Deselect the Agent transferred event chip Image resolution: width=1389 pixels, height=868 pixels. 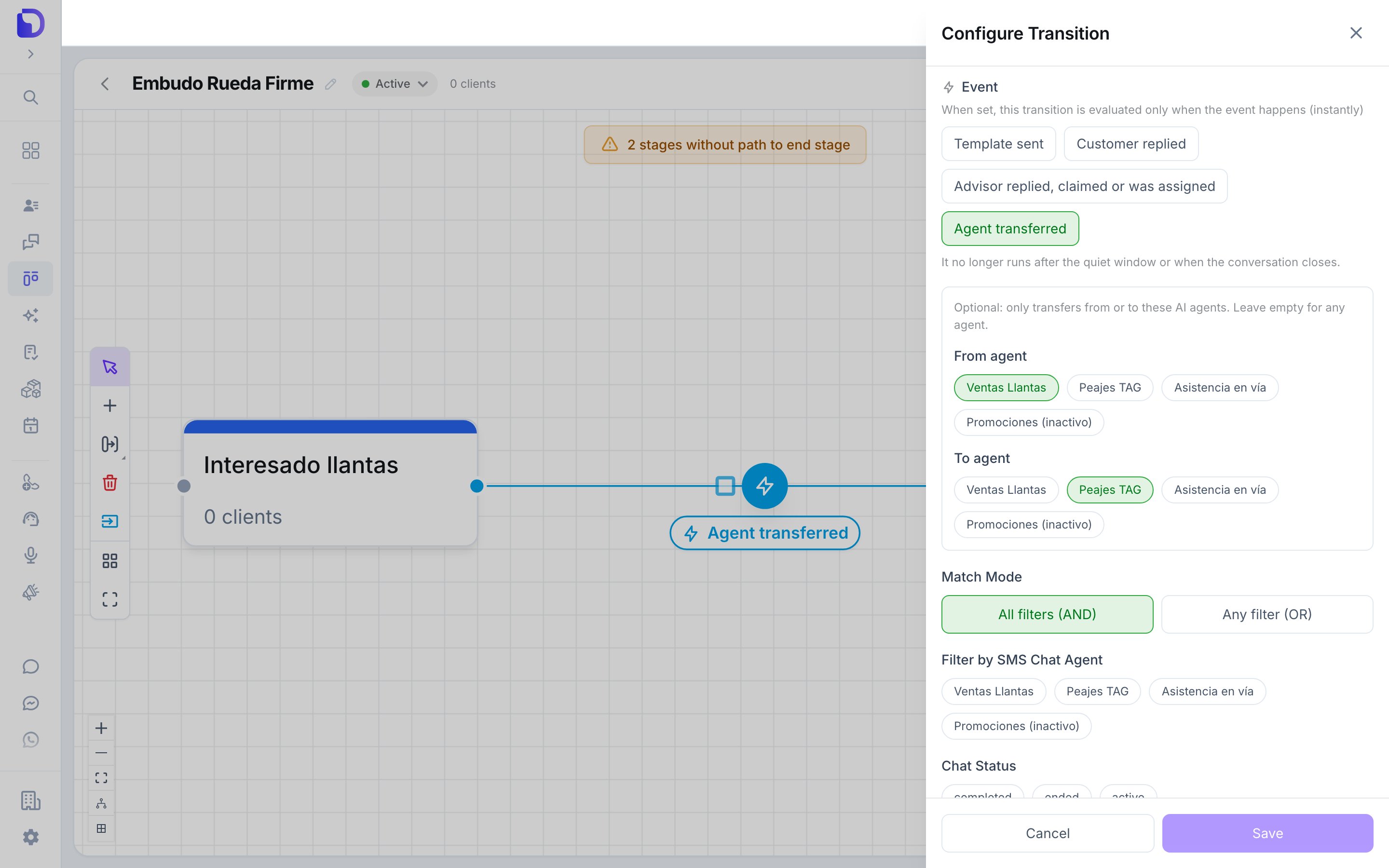click(1009, 229)
